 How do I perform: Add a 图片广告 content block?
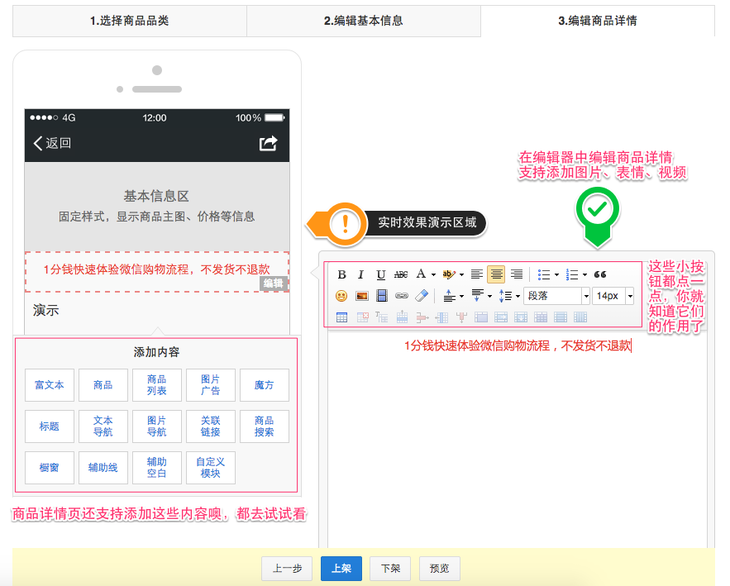coord(210,385)
